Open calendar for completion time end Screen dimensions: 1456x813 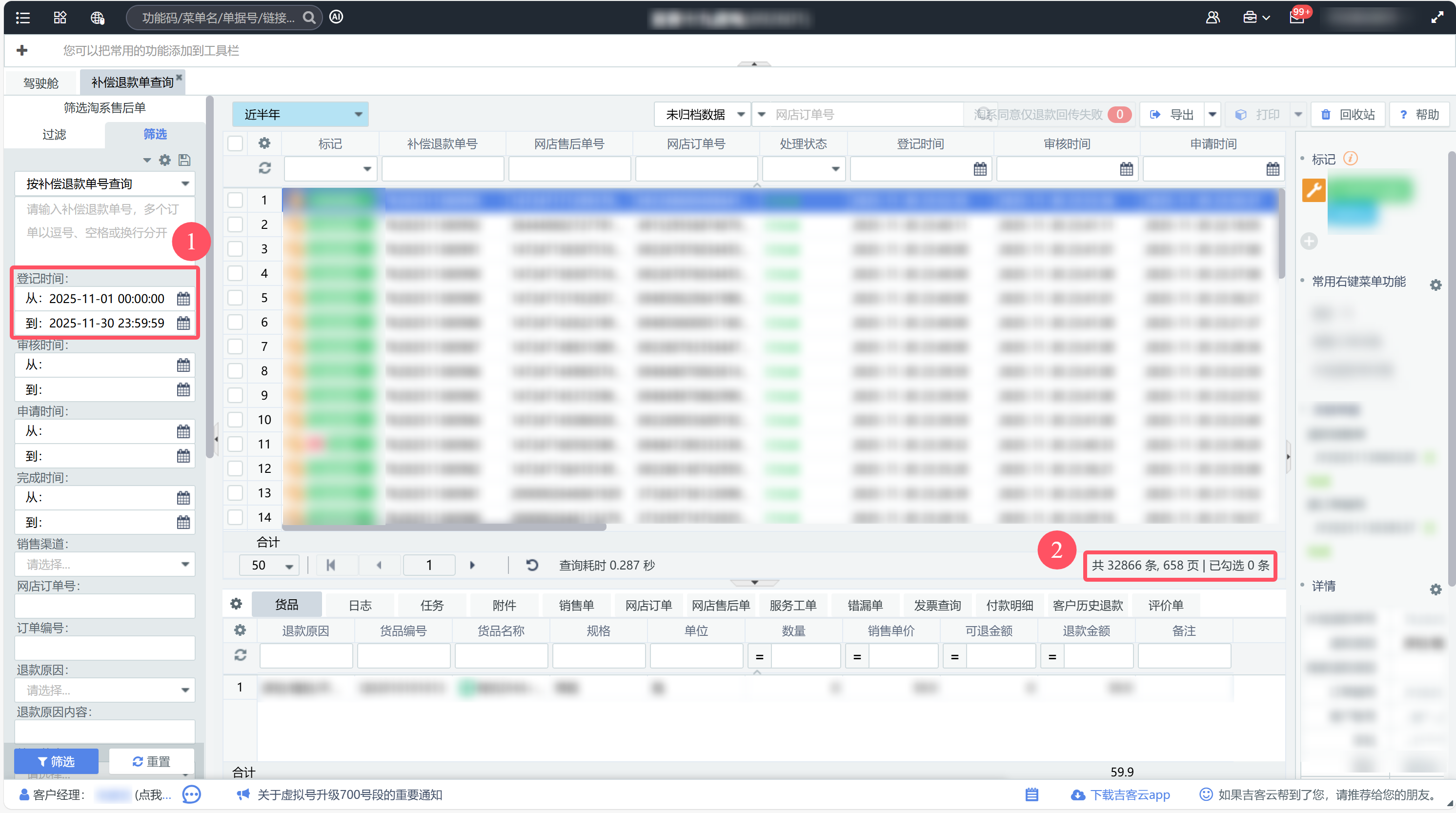tap(183, 522)
